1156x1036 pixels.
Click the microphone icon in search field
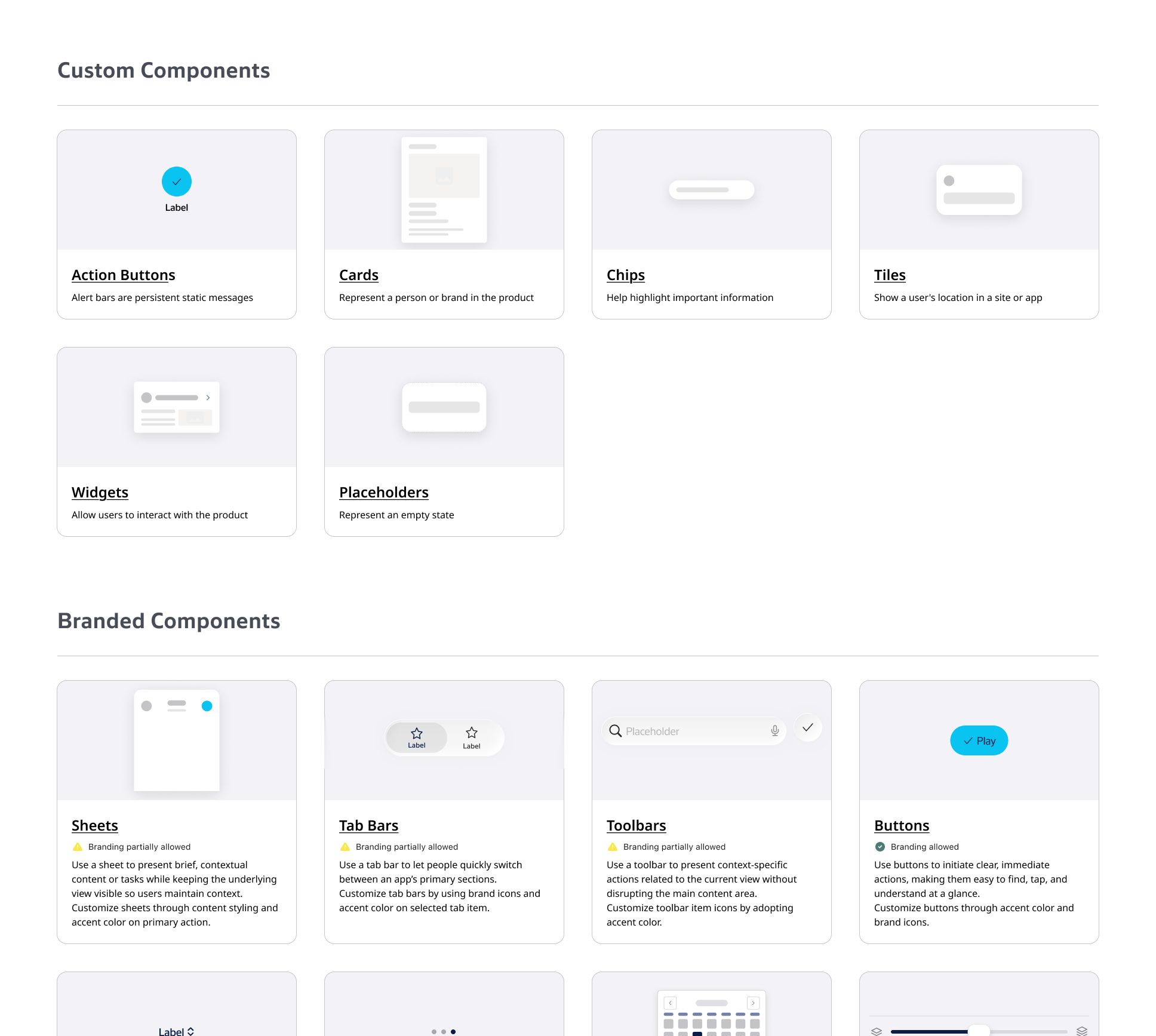pos(774,731)
